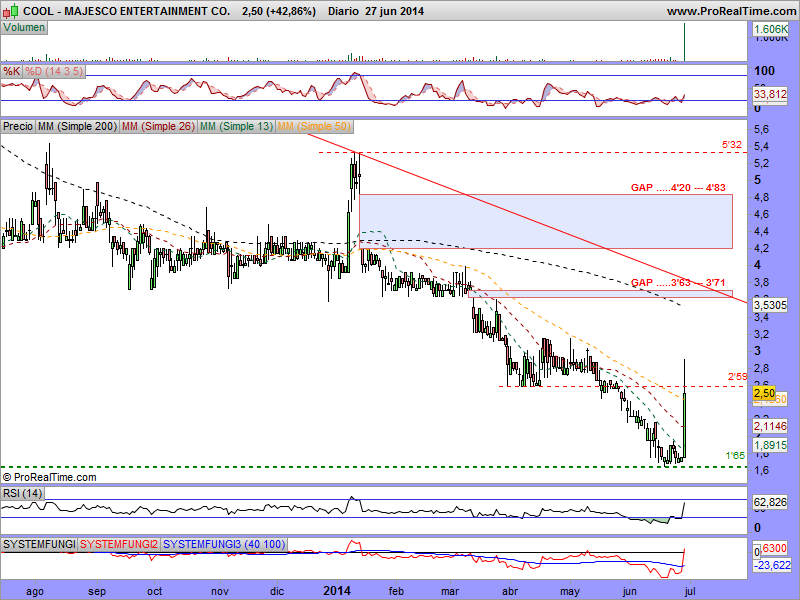
Task: Click the 1.606K volume value tag
Action: click(x=770, y=30)
